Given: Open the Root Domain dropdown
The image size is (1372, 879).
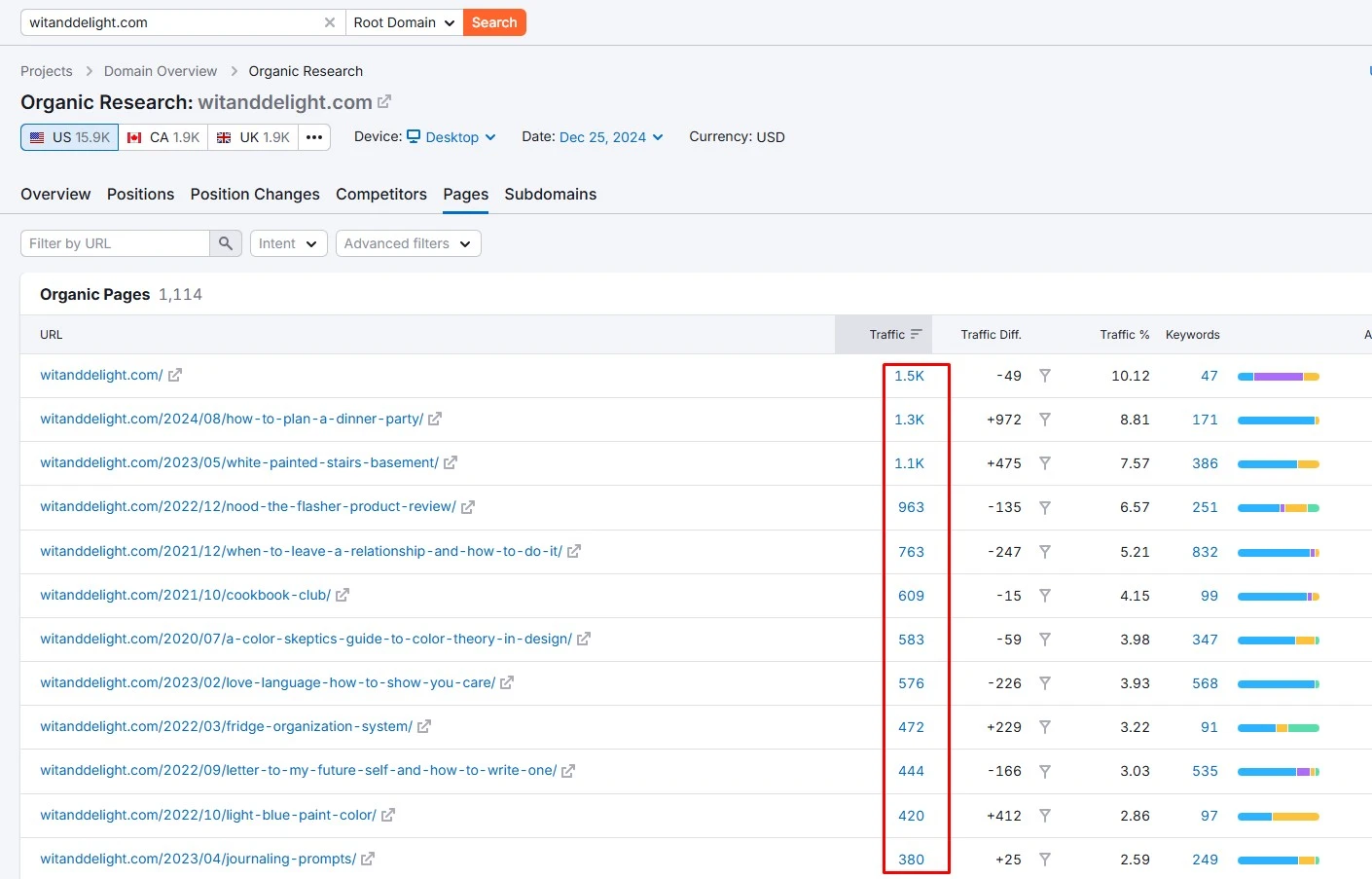Looking at the screenshot, I should tap(404, 22).
